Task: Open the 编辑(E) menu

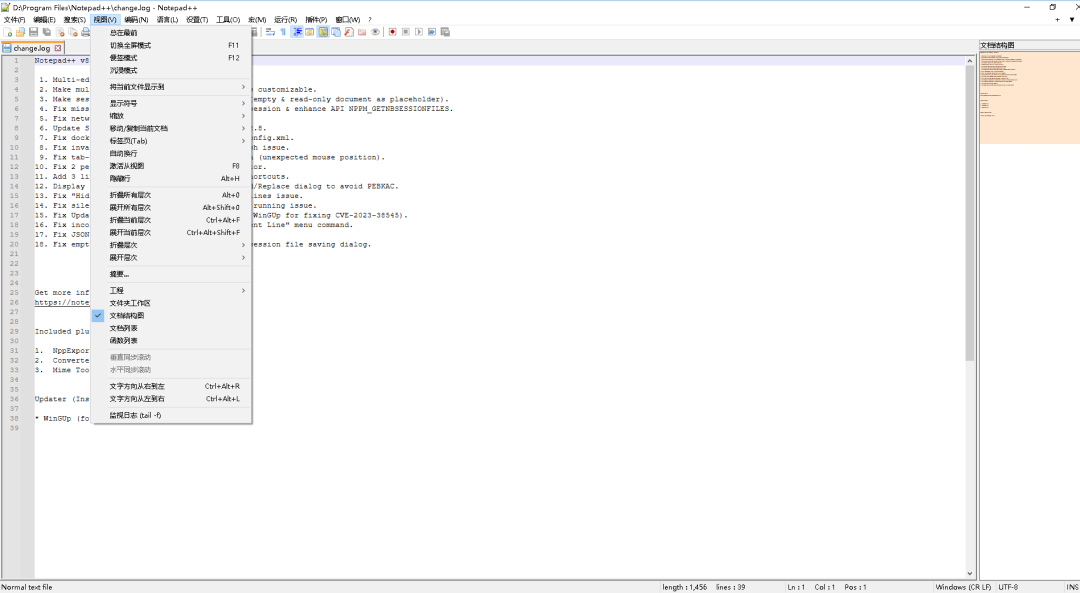Action: (x=44, y=20)
